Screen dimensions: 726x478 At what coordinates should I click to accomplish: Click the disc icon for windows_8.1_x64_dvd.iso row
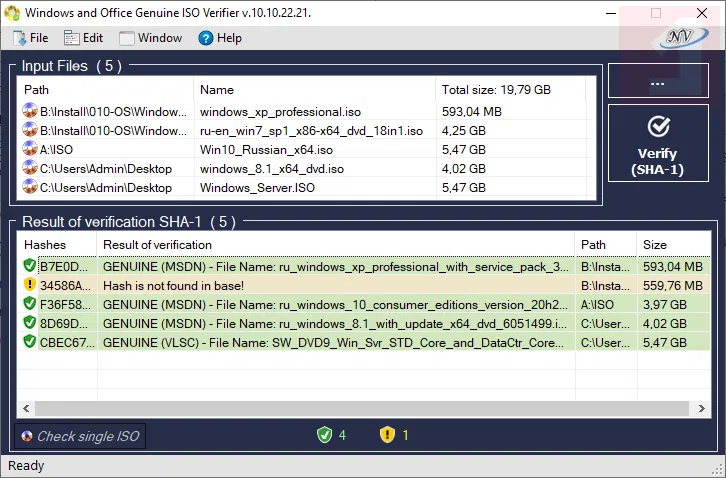(30, 167)
